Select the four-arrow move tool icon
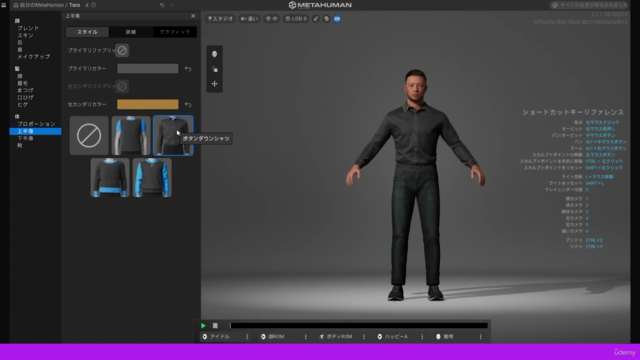This screenshot has height=360, width=640. (214, 84)
